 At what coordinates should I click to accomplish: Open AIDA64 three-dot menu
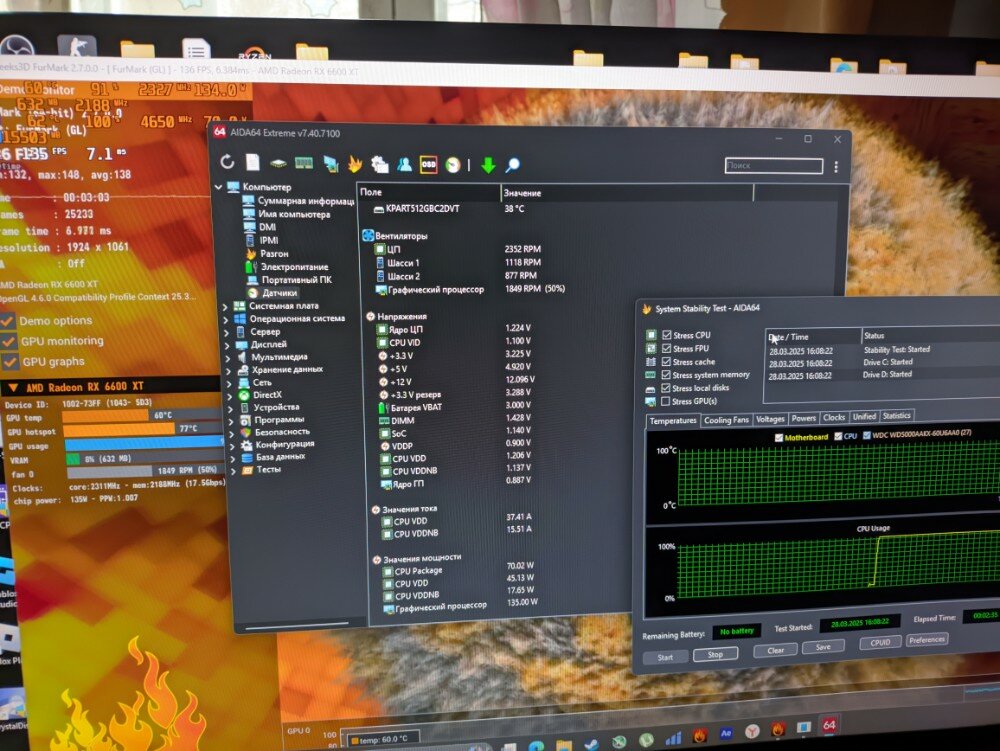coord(836,167)
